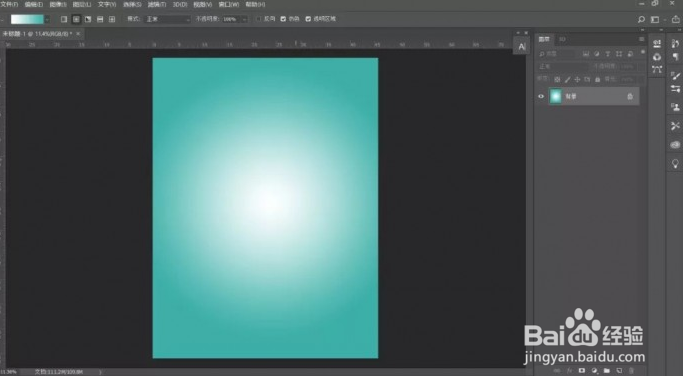Filter layers by shape layer icon
This screenshot has height=381, width=683.
coord(619,54)
